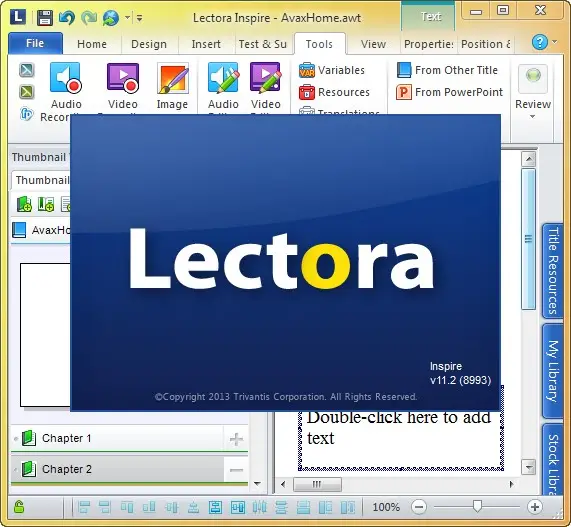Switch to the Properties ribbon tab

[x=429, y=44]
